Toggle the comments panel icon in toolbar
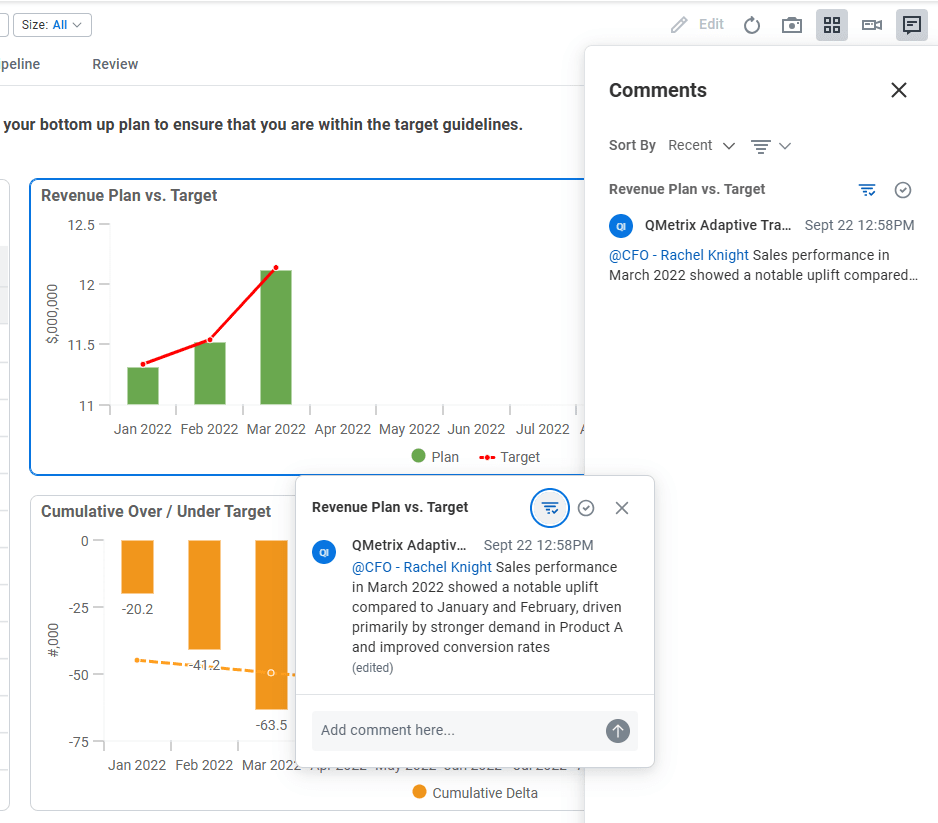Image resolution: width=938 pixels, height=823 pixels. click(x=912, y=25)
